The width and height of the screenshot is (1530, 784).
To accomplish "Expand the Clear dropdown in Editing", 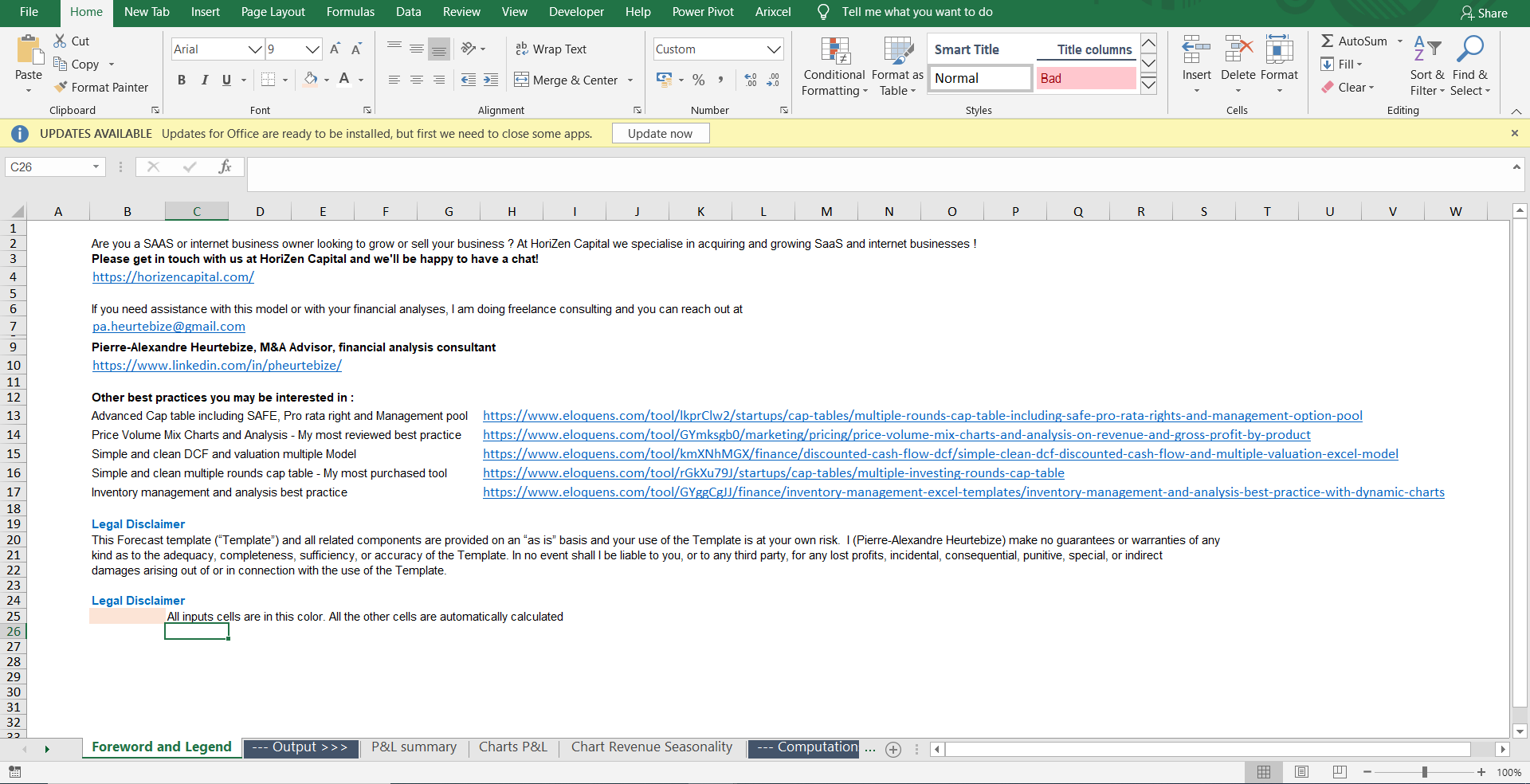I will [x=1371, y=88].
